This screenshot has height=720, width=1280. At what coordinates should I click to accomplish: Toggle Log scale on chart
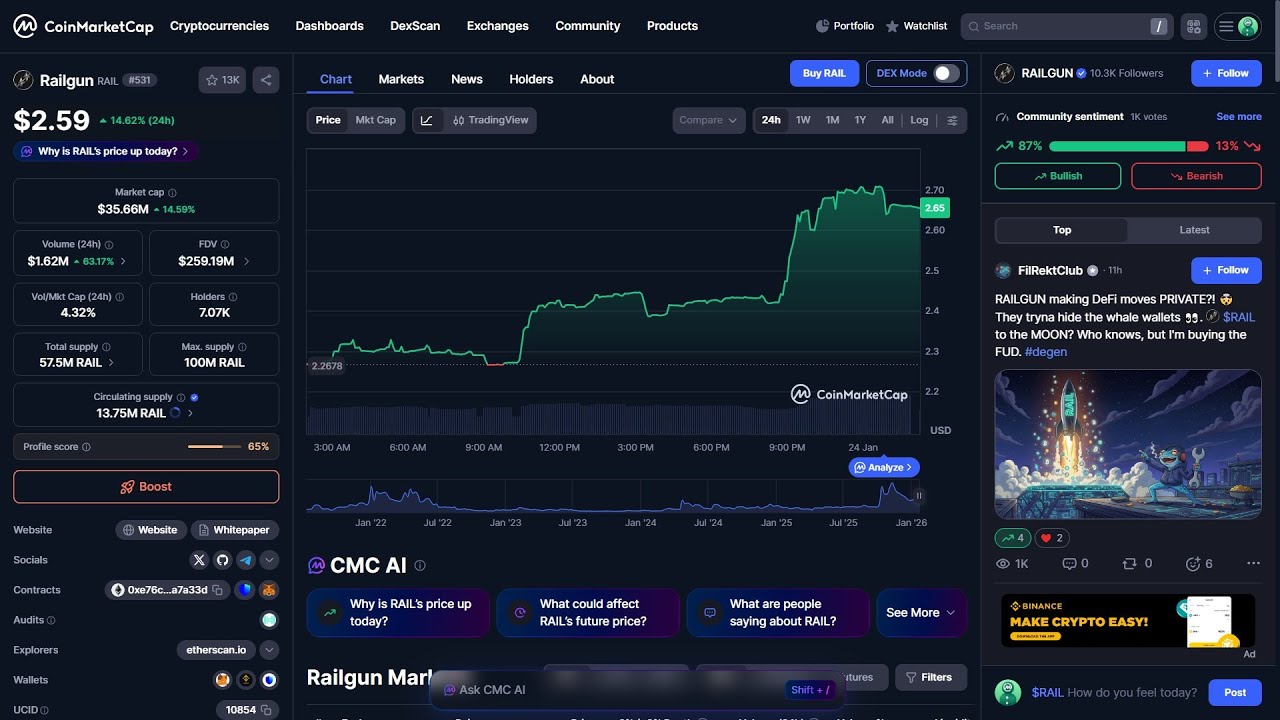pos(919,120)
